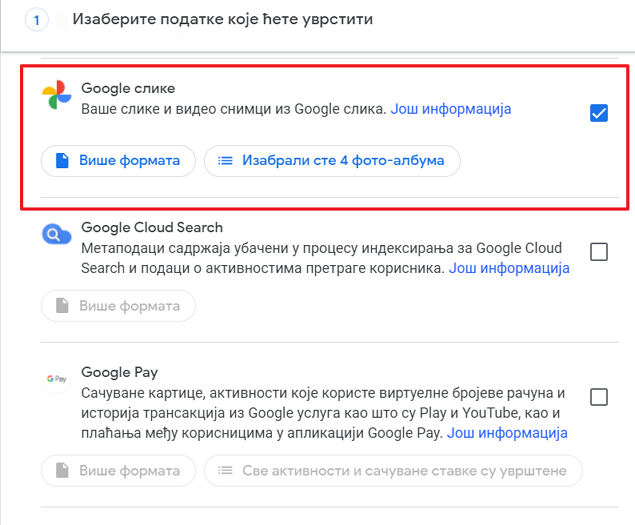
Task: Click list icon in photo albums button
Action: click(x=225, y=161)
